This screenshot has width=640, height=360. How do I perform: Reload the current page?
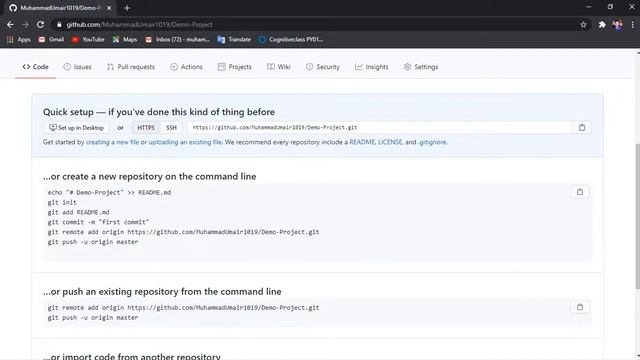tap(40, 24)
